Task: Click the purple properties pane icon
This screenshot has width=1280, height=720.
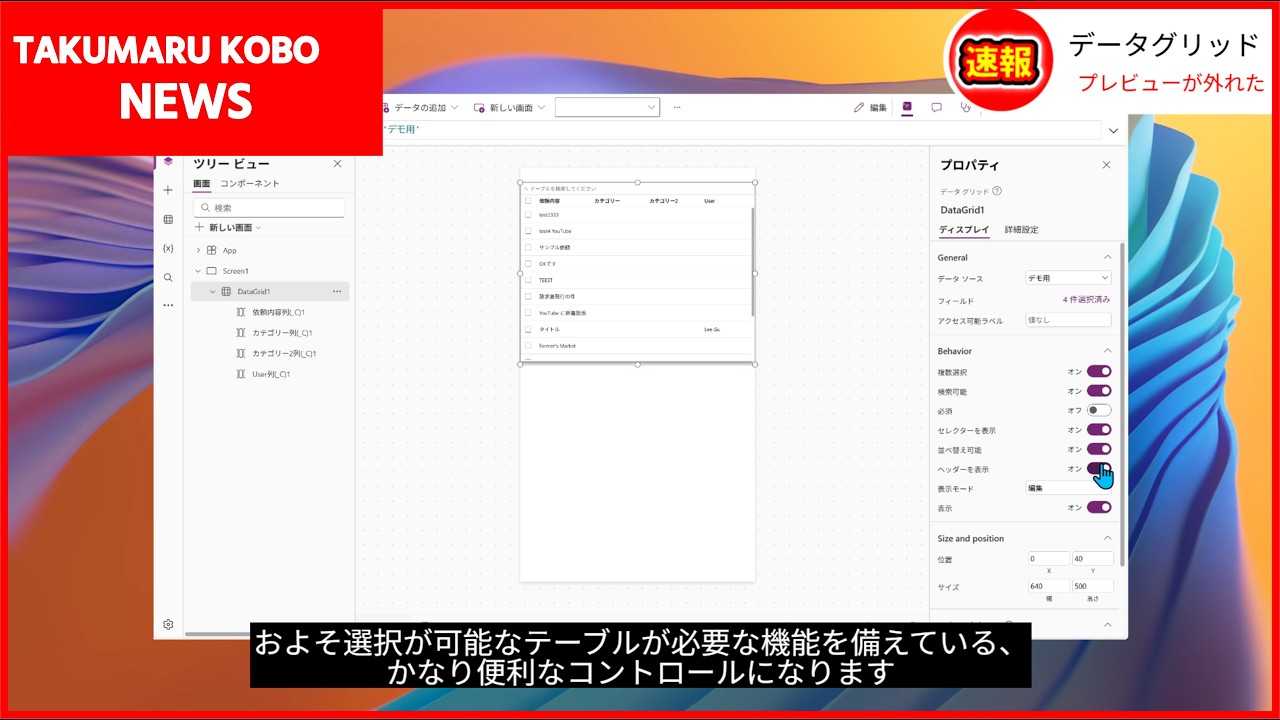Action: click(x=907, y=107)
